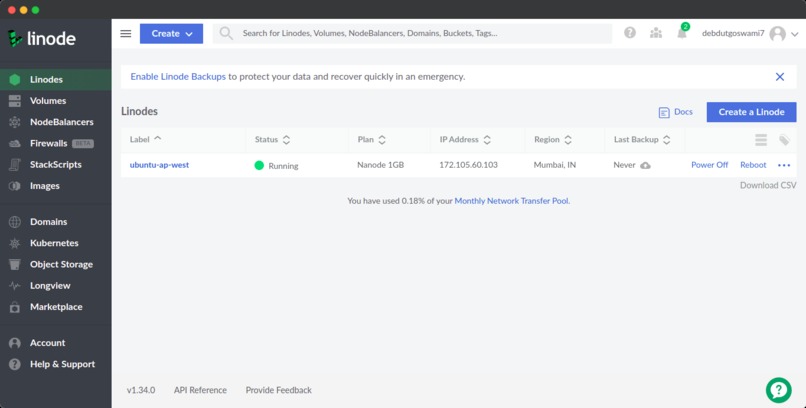Click the backup cloud icon beside Never

click(x=645, y=165)
